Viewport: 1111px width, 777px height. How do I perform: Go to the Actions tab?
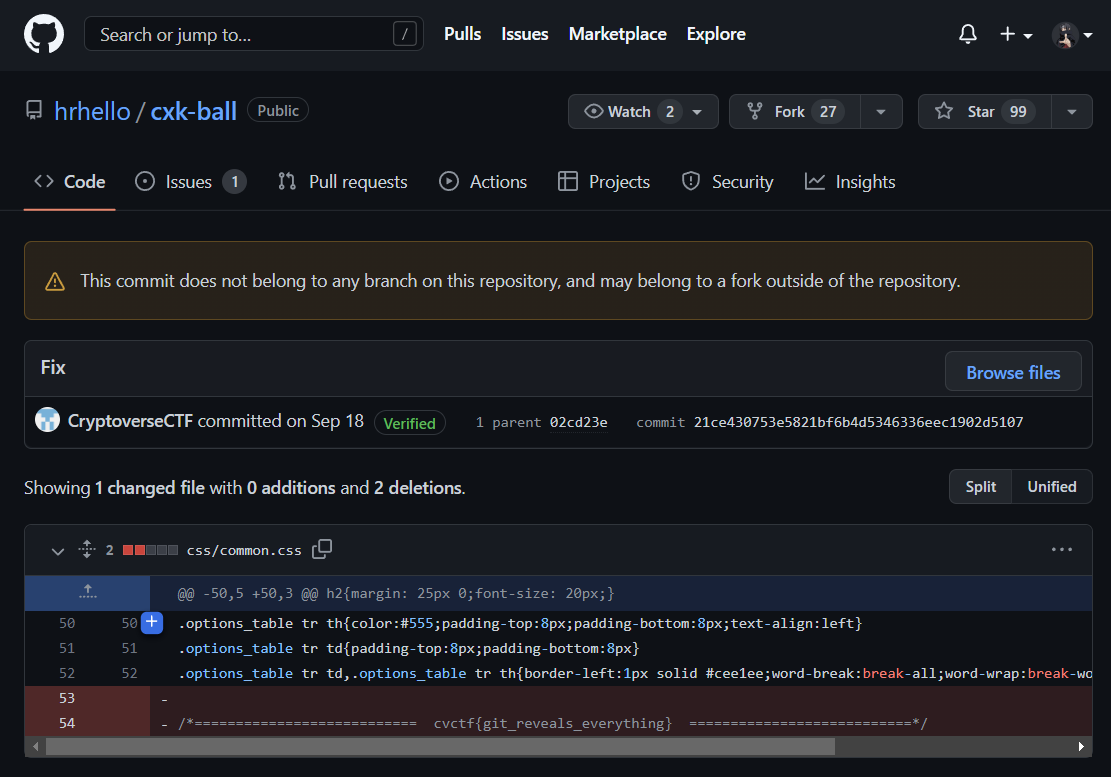(x=483, y=182)
